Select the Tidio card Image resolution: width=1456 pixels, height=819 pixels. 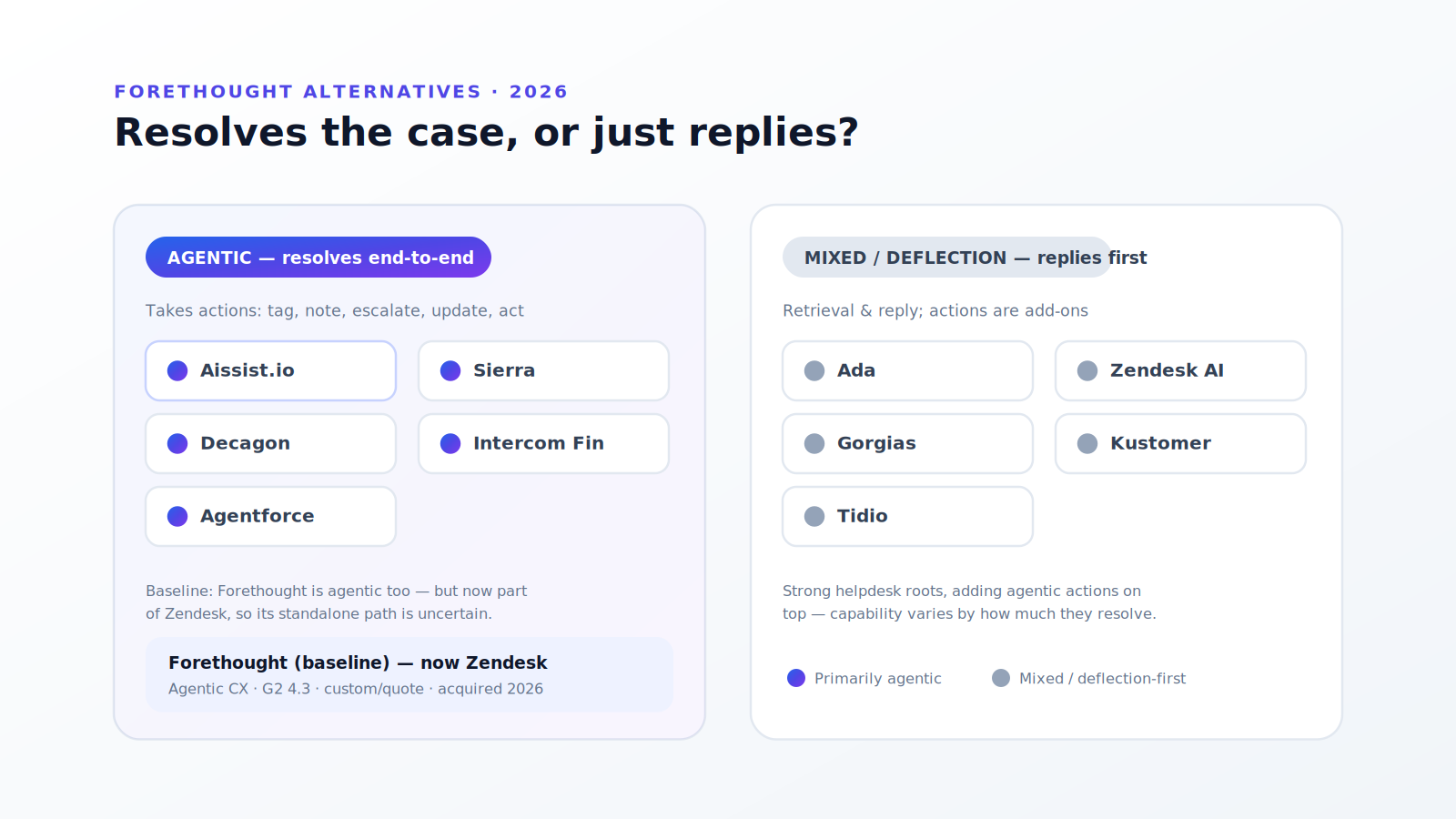pyautogui.click(x=907, y=516)
